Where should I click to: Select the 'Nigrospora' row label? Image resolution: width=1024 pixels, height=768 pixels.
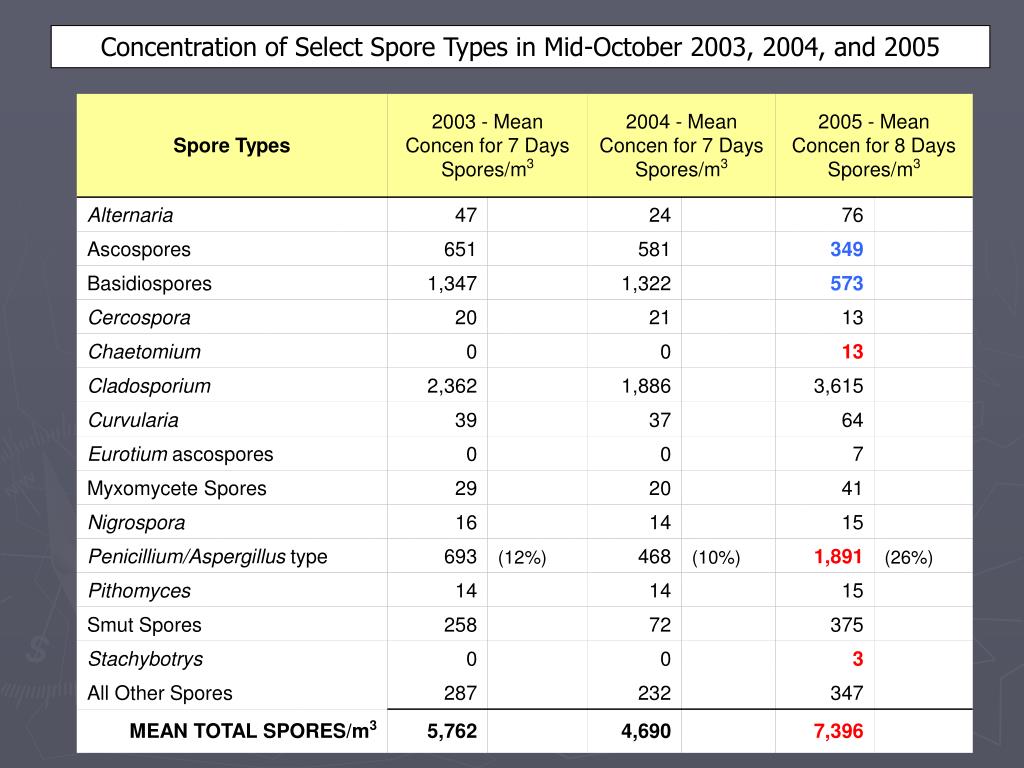[x=136, y=522]
